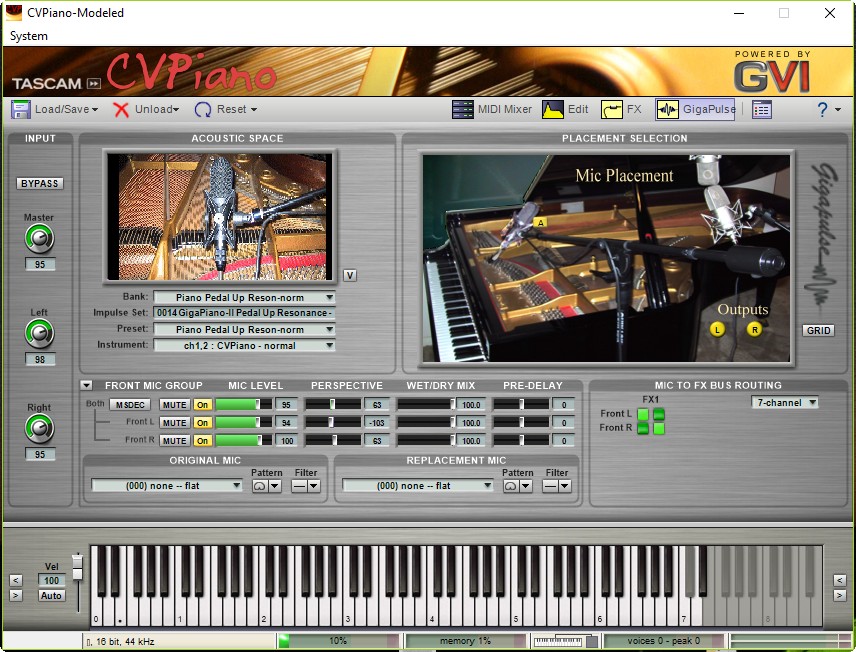Toggle Front L first FX1 routing square
Image resolution: width=856 pixels, height=652 pixels.
pos(643,414)
